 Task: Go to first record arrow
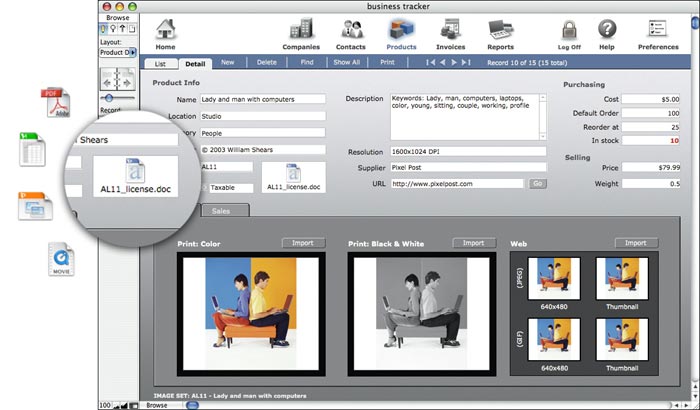[x=430, y=63]
